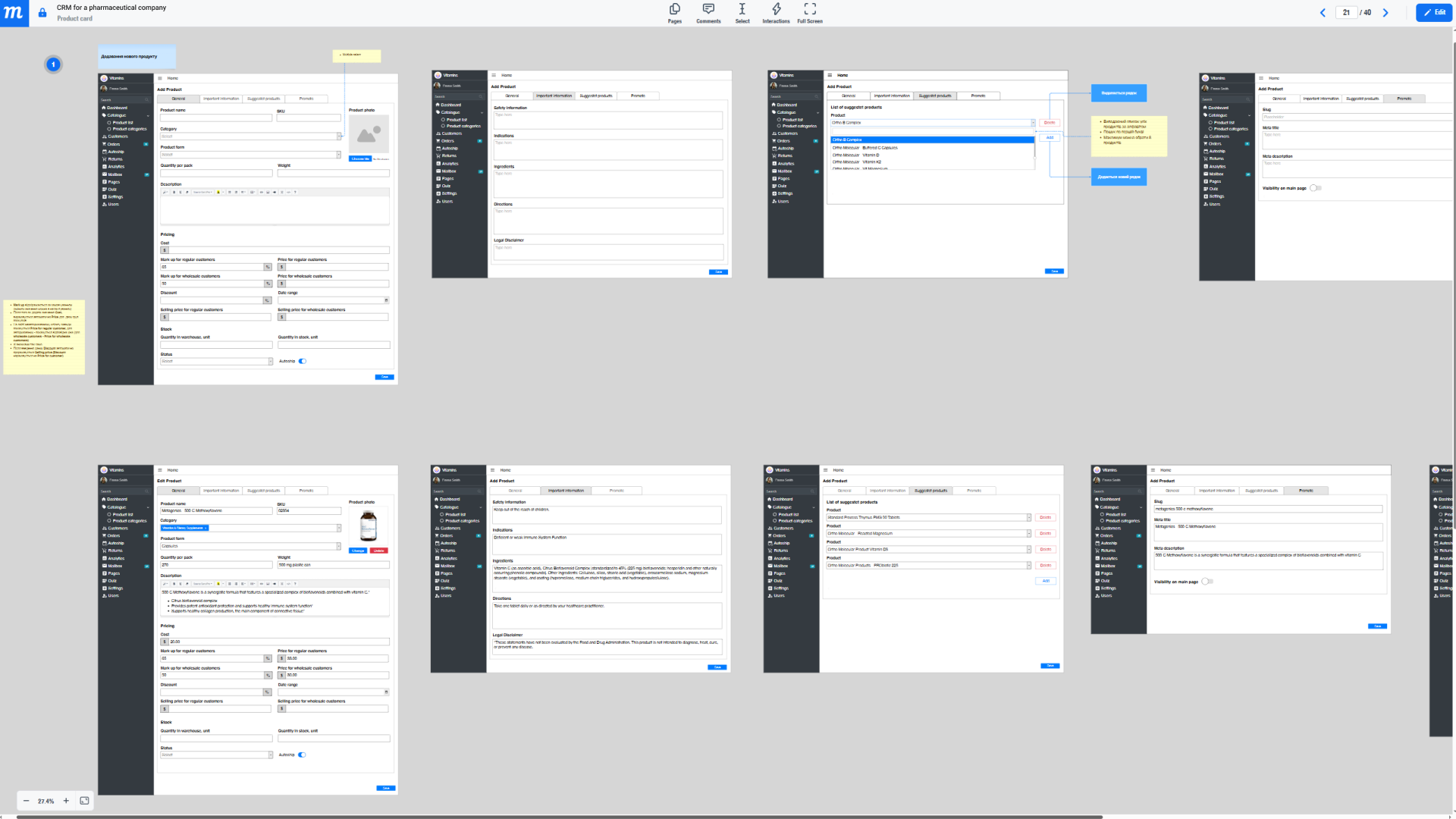Click the fit-to-screen icon near the zoom controls

(x=84, y=800)
